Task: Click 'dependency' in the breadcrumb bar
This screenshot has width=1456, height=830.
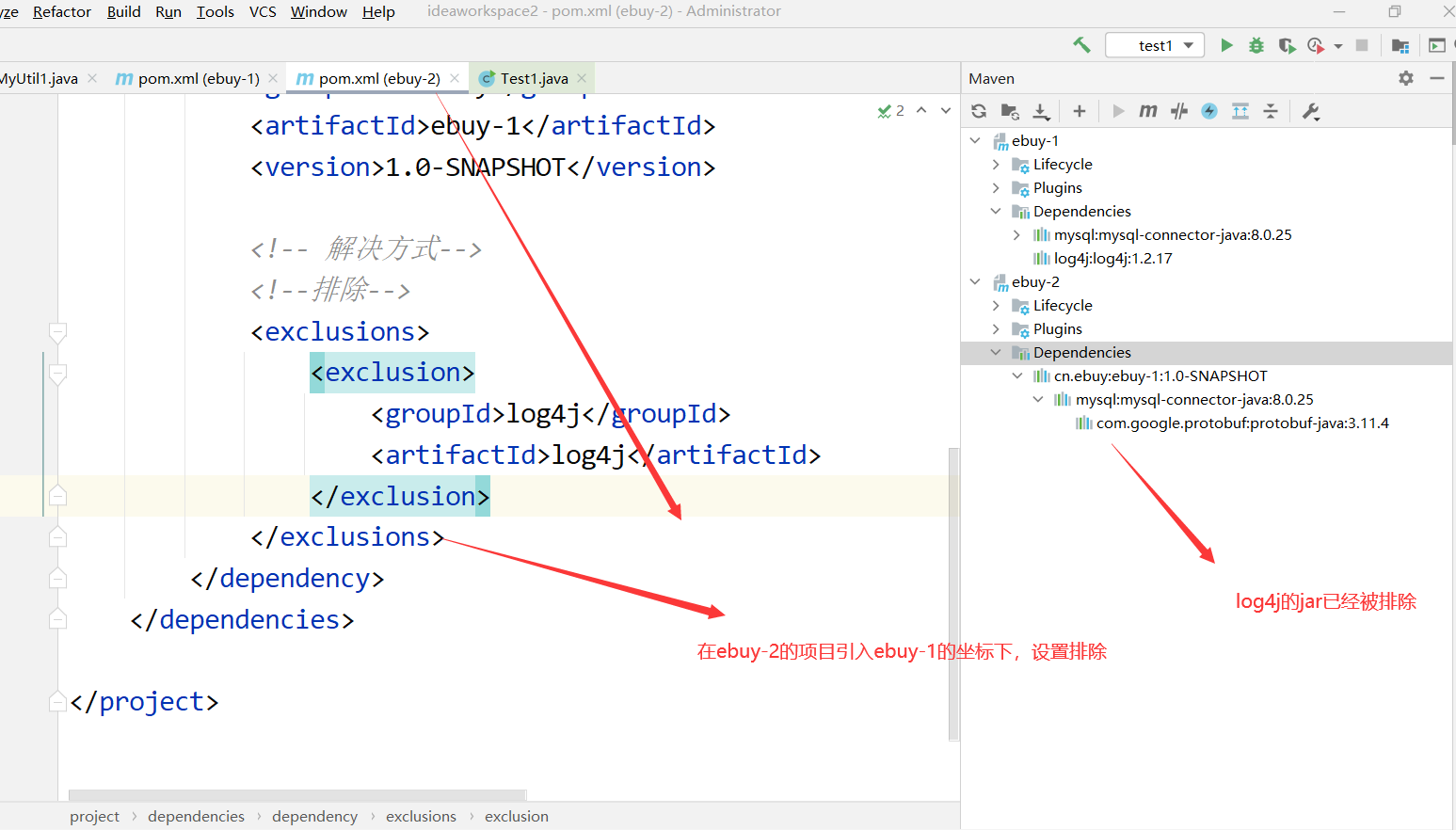Action: tap(314, 816)
